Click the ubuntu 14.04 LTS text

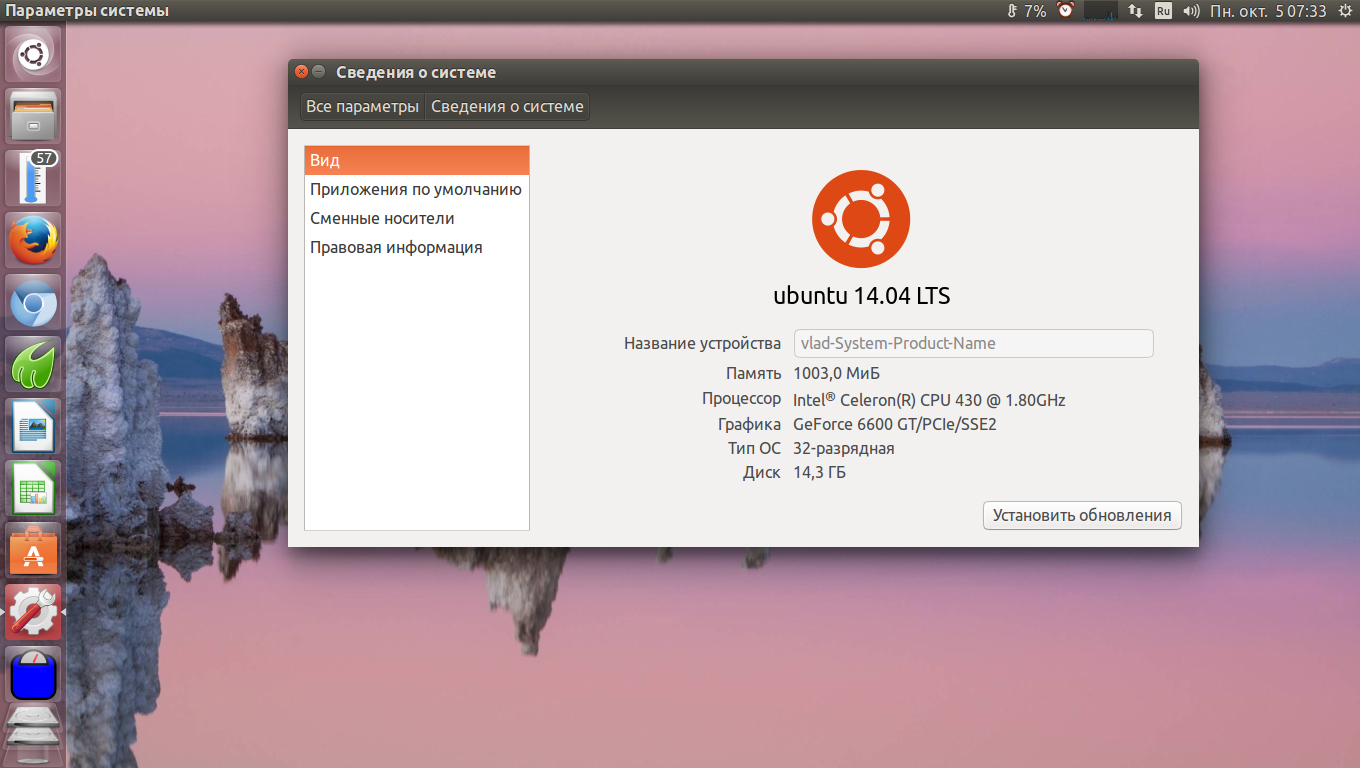click(x=862, y=296)
